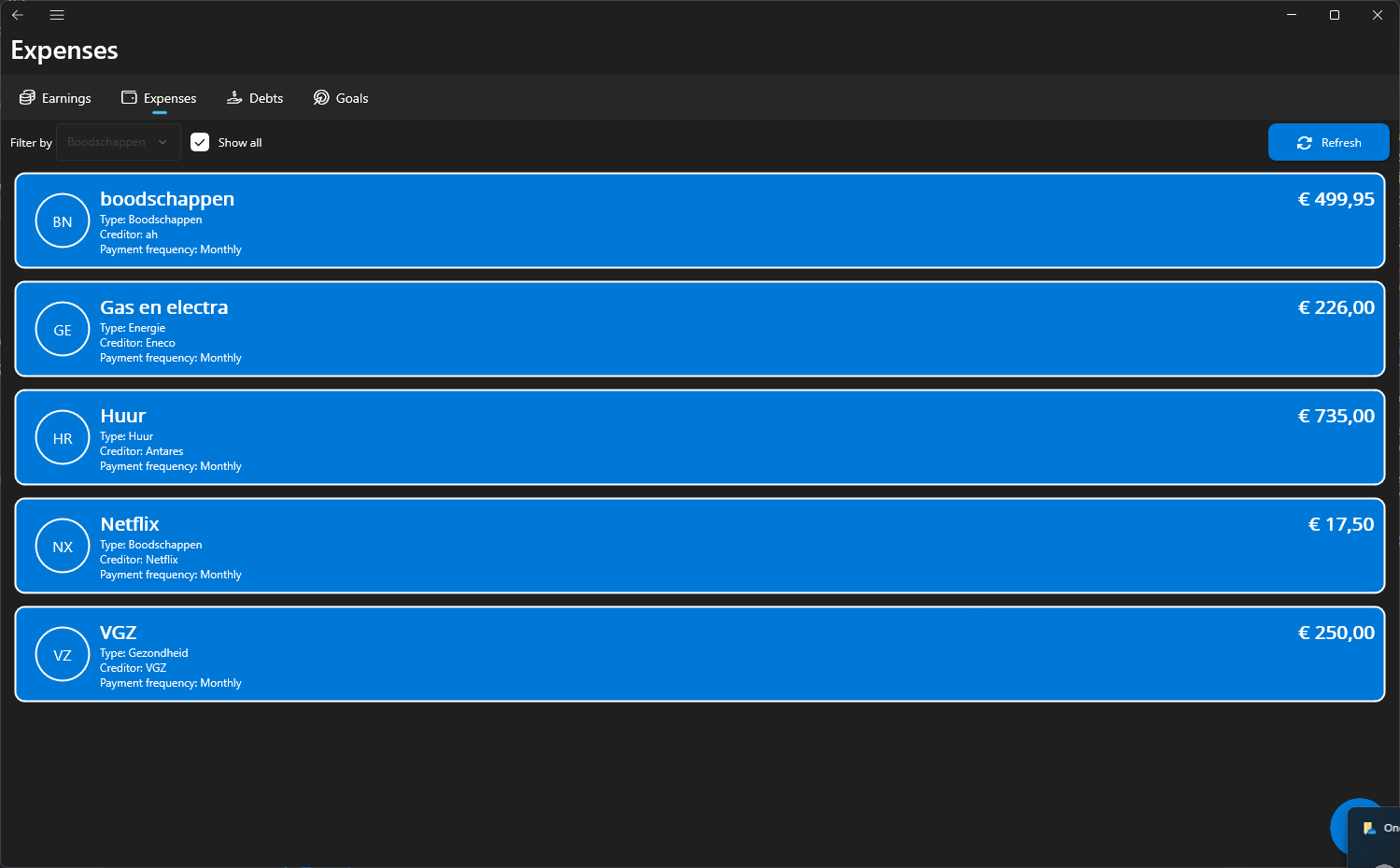Click the Filter by dropdown chevron
The image size is (1400, 868).
(163, 142)
